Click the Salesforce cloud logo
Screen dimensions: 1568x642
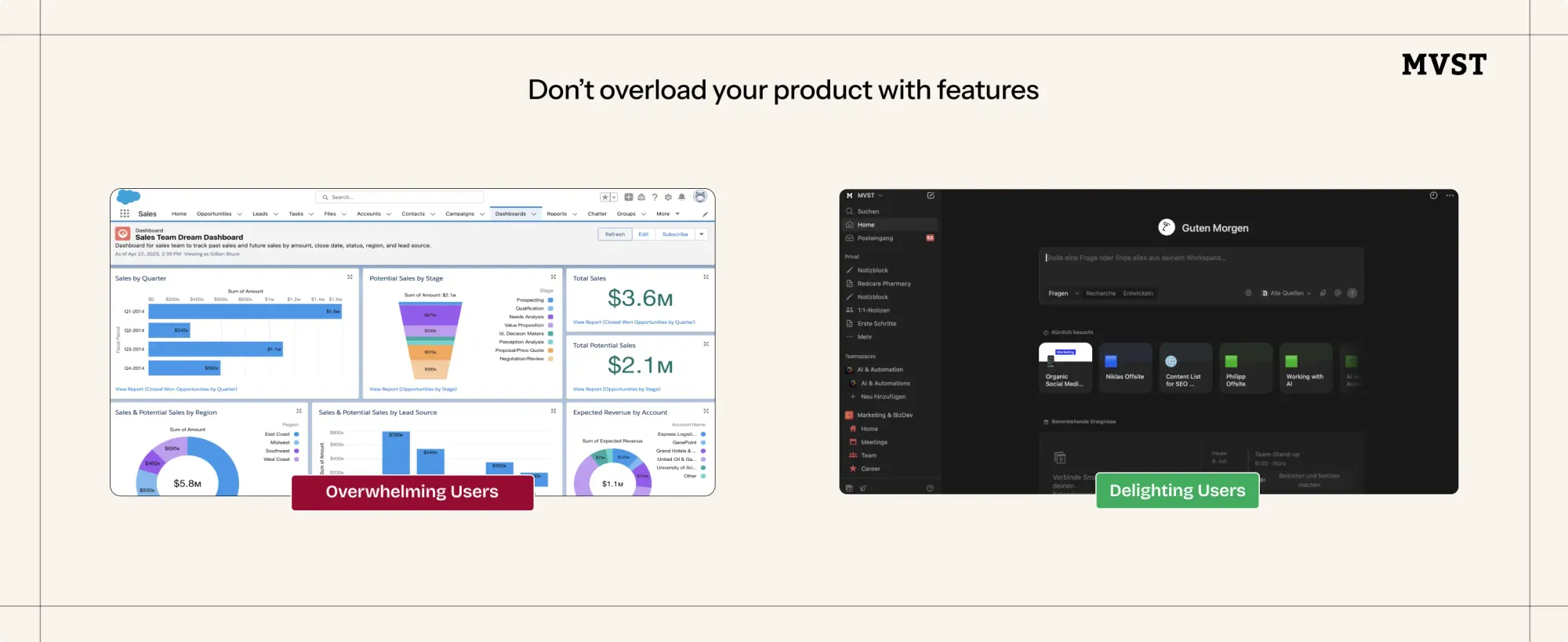pyautogui.click(x=128, y=197)
